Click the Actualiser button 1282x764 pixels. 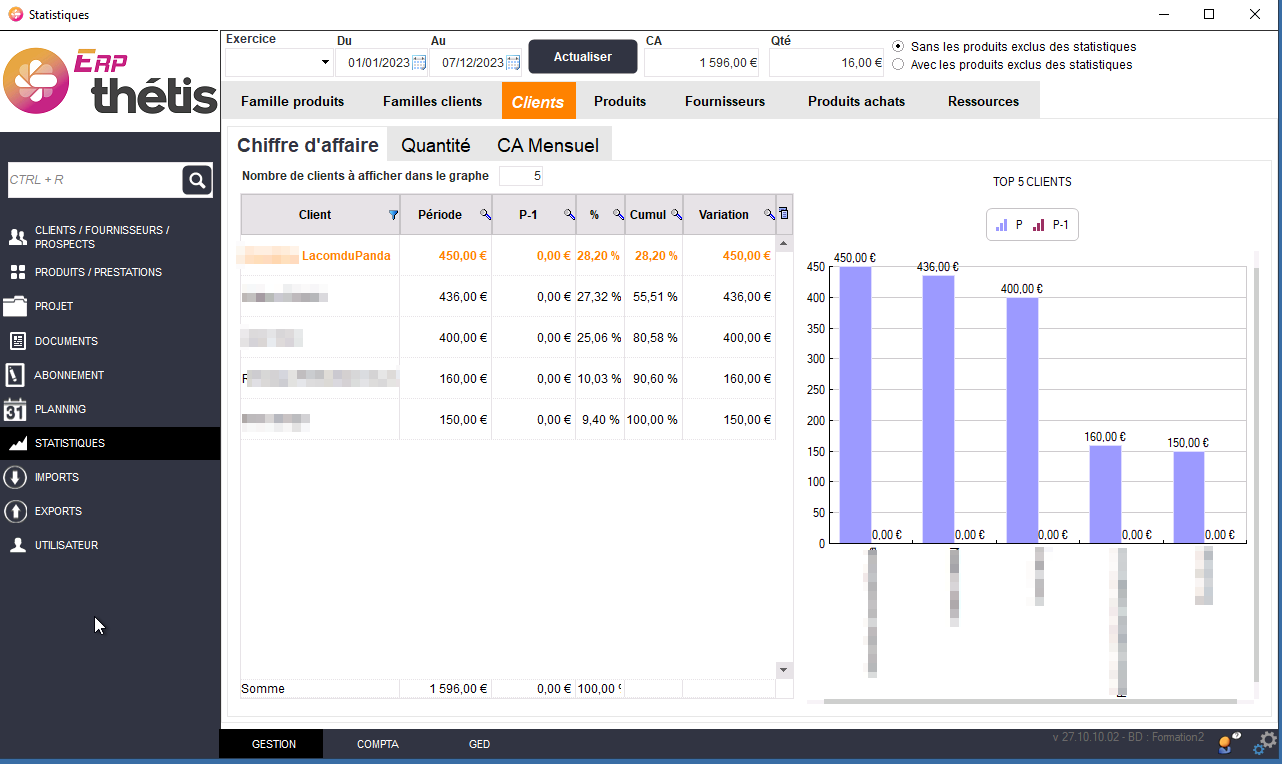pyautogui.click(x=582, y=57)
